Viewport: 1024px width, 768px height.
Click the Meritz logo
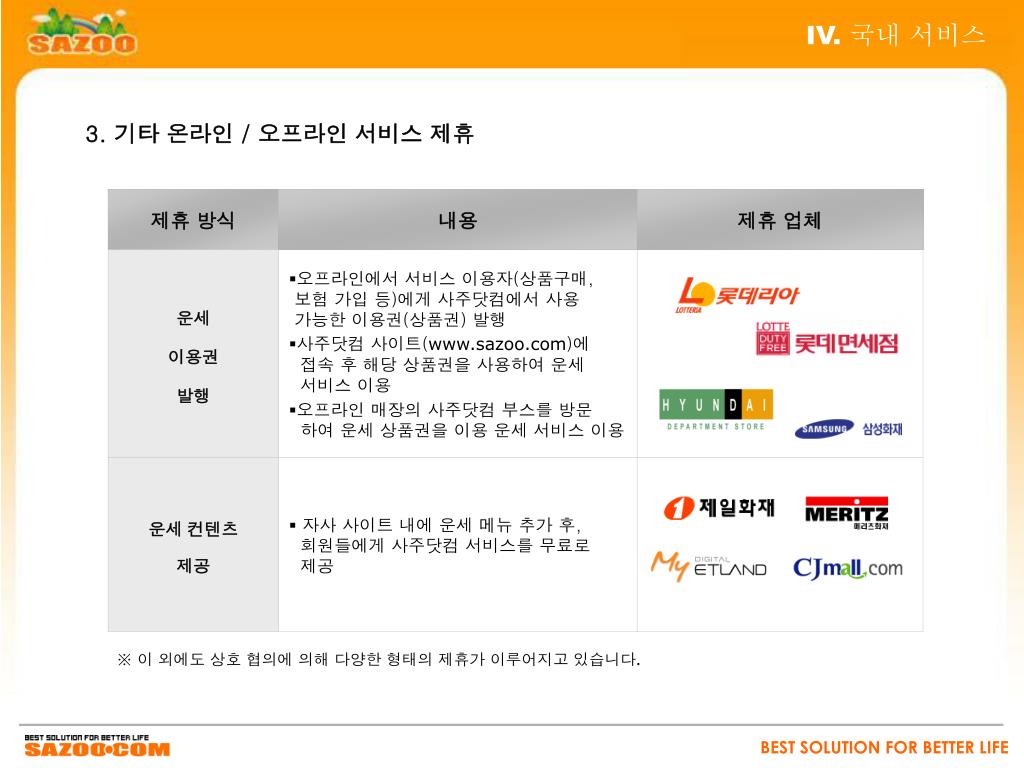point(846,513)
